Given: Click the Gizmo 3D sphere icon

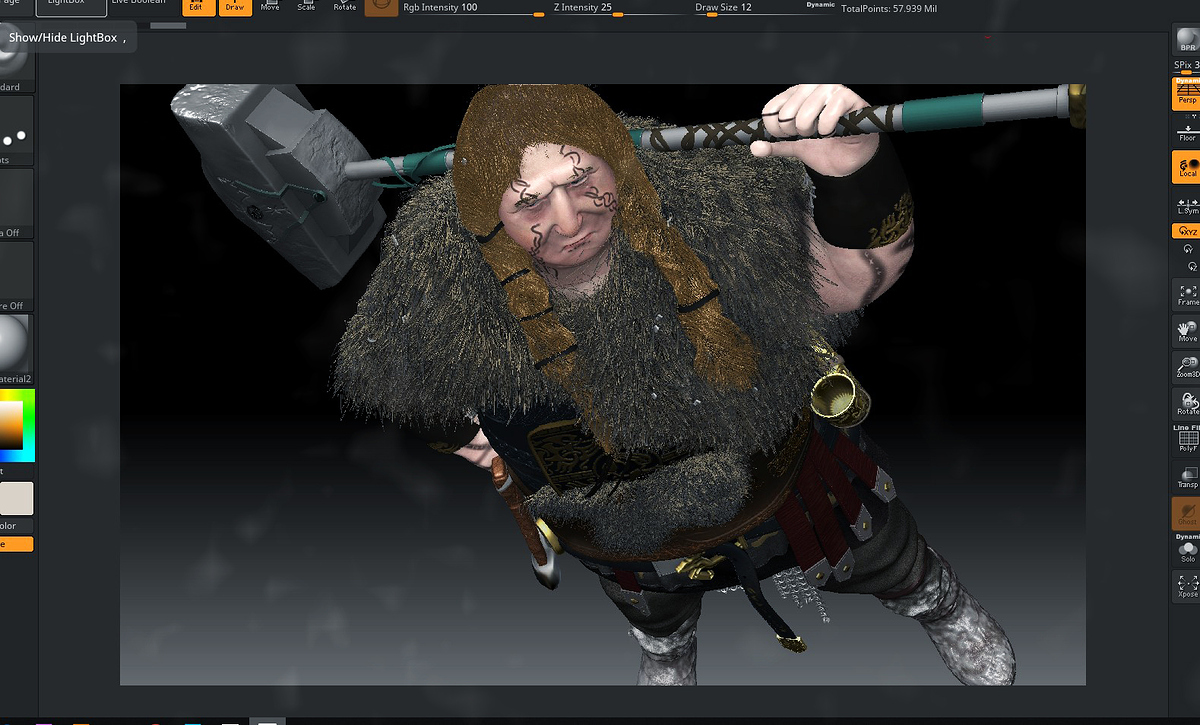Looking at the screenshot, I should 380,6.
